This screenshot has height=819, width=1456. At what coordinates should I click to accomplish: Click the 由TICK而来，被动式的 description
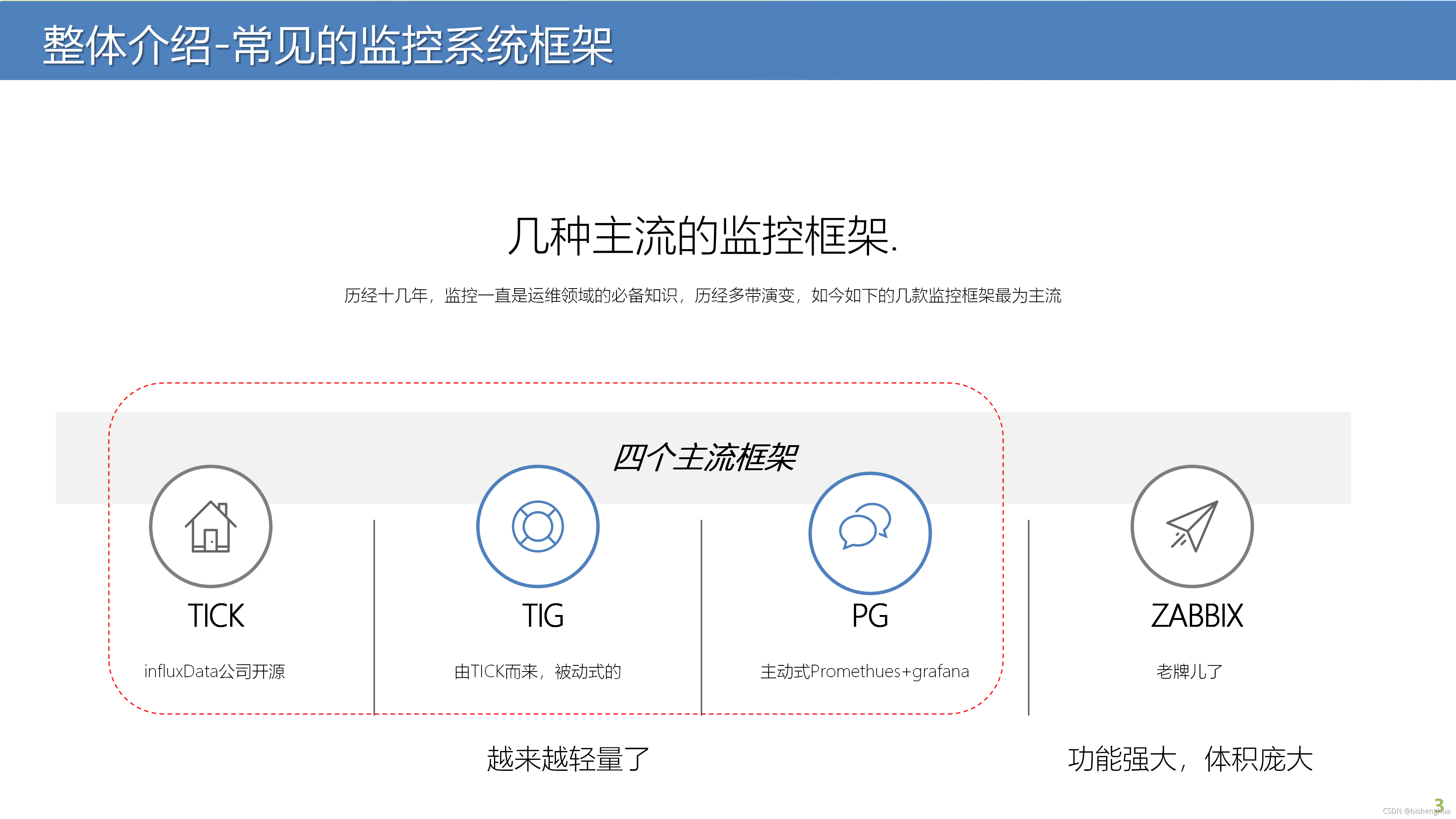point(538,672)
